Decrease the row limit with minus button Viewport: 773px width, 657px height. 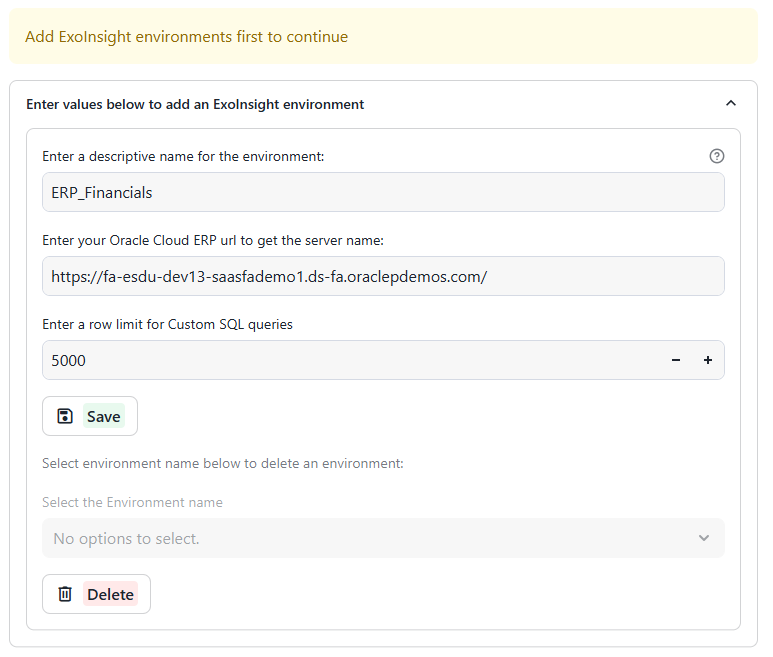(x=676, y=360)
